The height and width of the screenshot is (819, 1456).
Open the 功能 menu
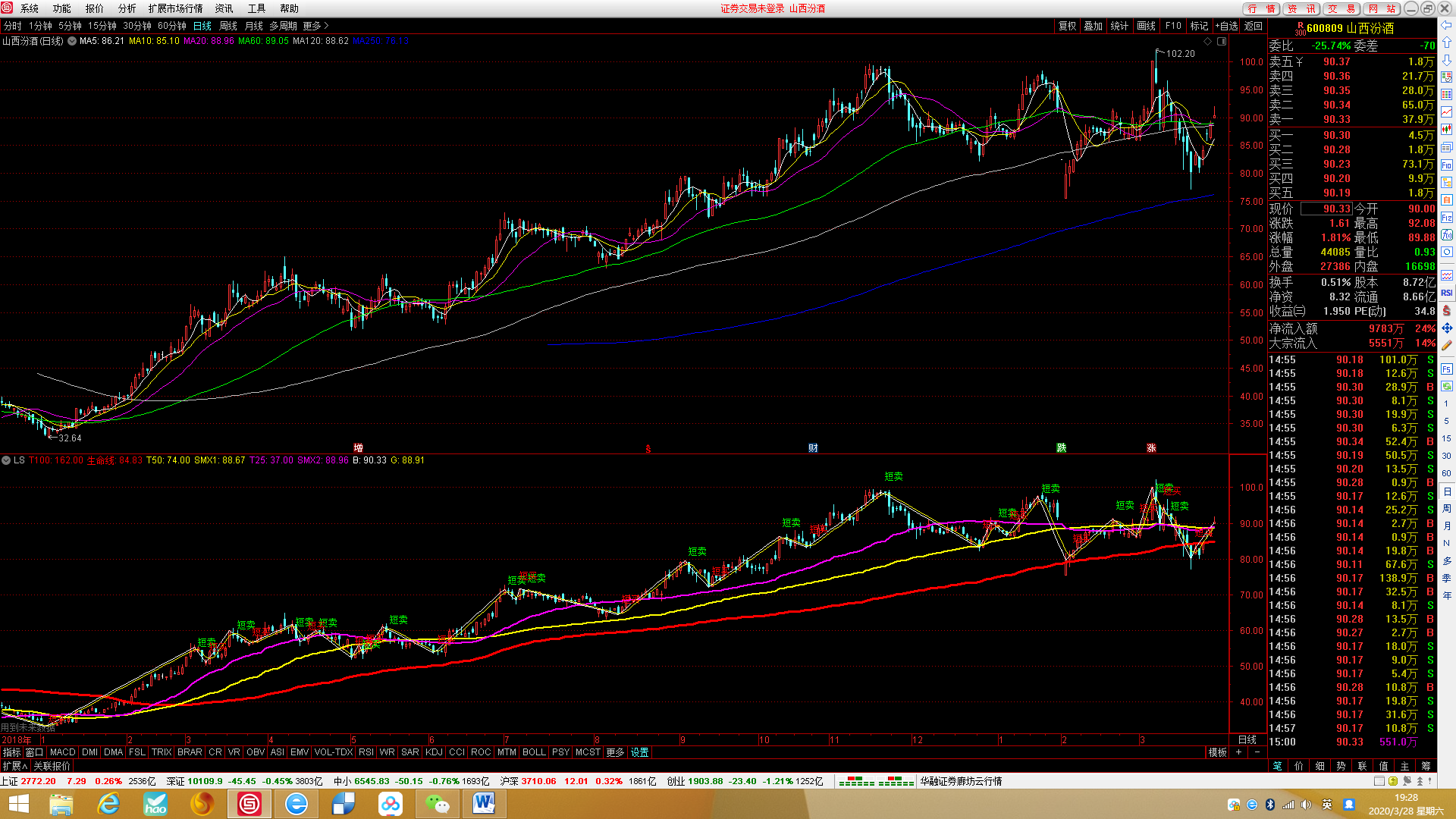click(62, 8)
